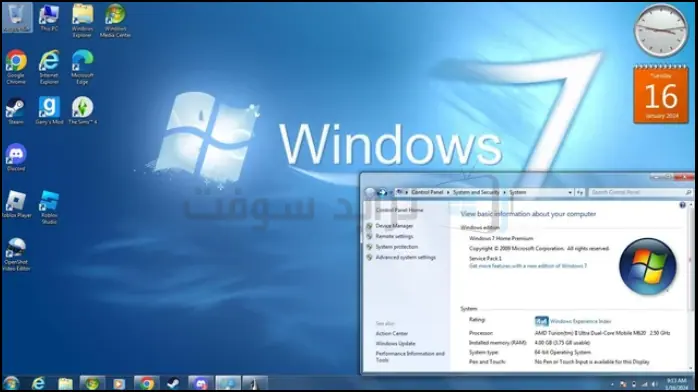Click the address bar refresh button
698x392 pixels.
(580, 192)
